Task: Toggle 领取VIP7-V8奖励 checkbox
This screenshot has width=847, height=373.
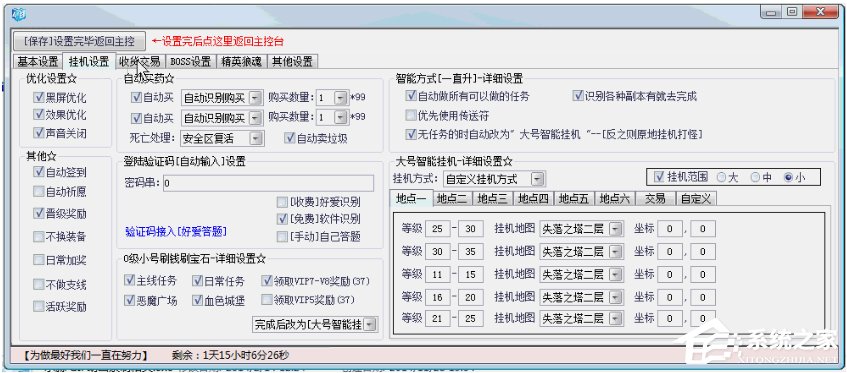Action: [315, 281]
